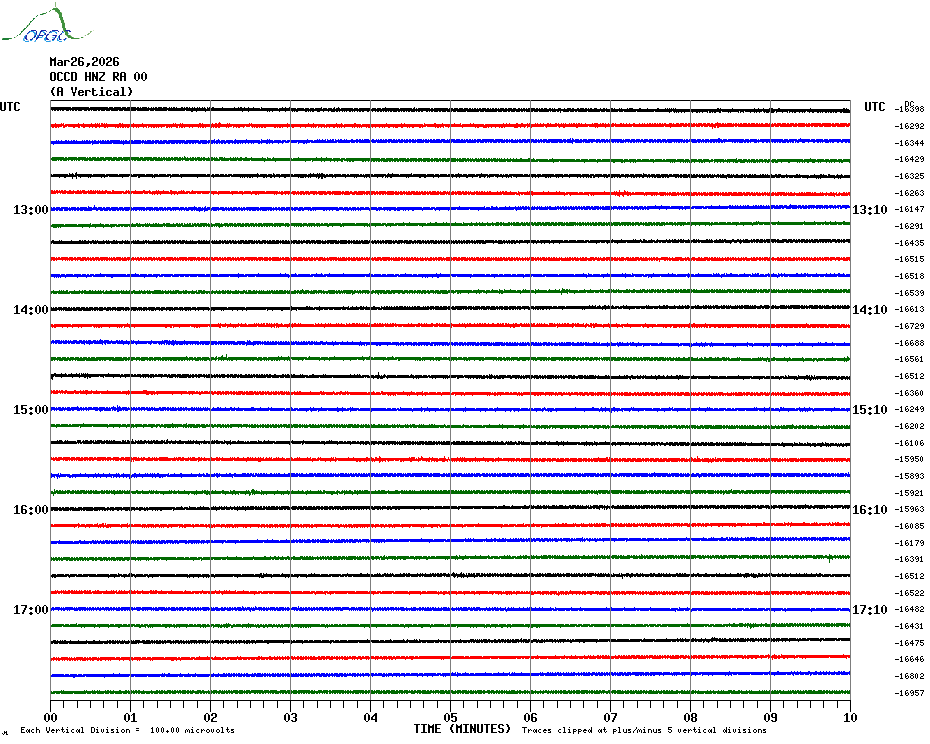Click the 'Each Vertical Division' scale note

pyautogui.click(x=127, y=730)
